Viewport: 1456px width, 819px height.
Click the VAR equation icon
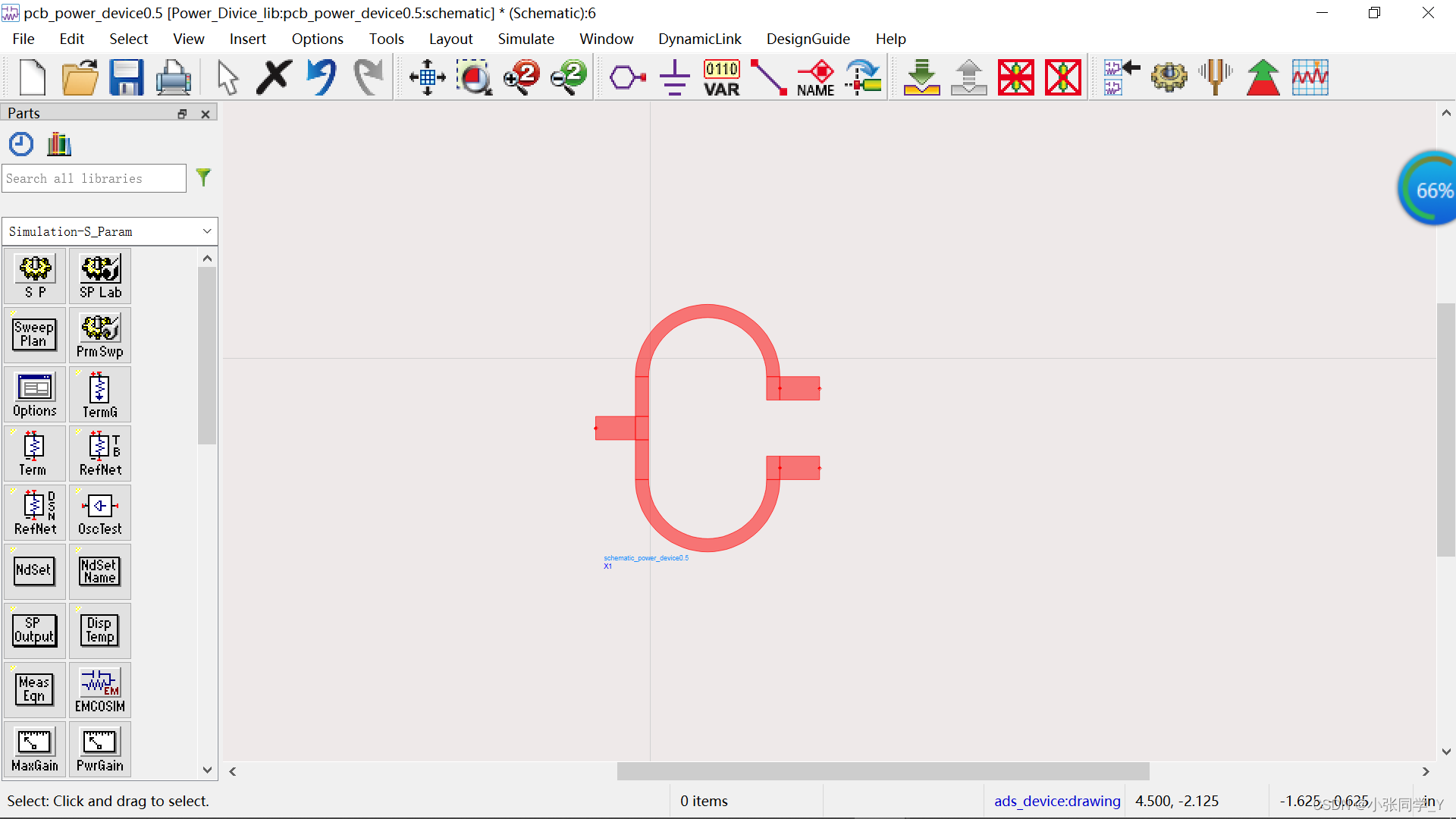pyautogui.click(x=721, y=77)
